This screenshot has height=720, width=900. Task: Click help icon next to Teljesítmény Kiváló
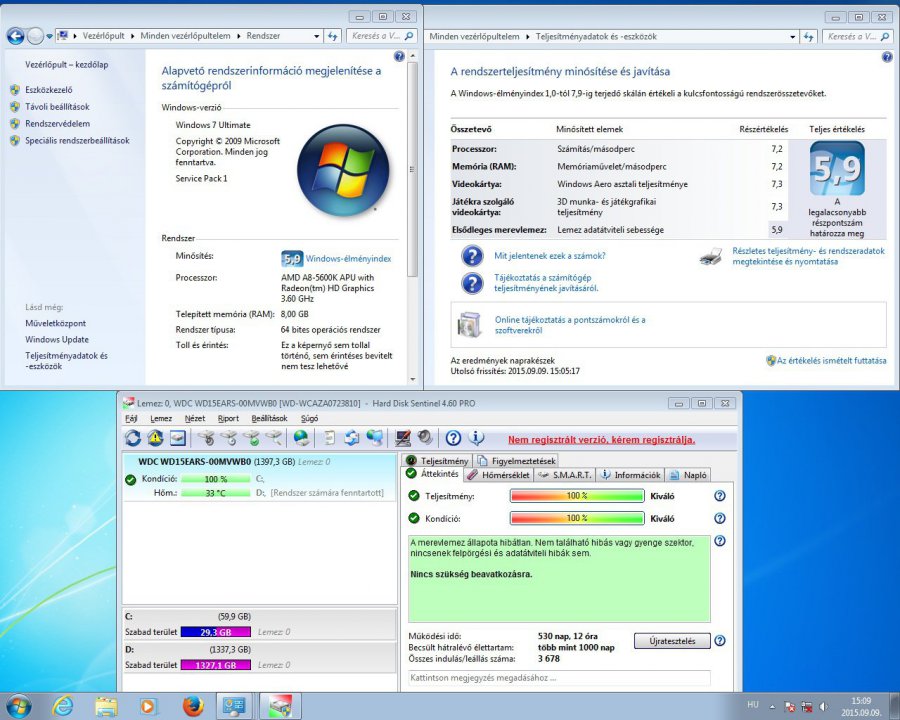(720, 496)
